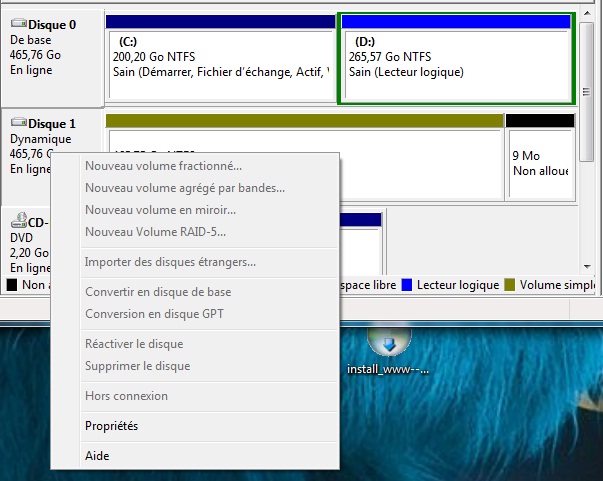
Task: Click Hors connexion in the context menu
Action: coord(126,396)
